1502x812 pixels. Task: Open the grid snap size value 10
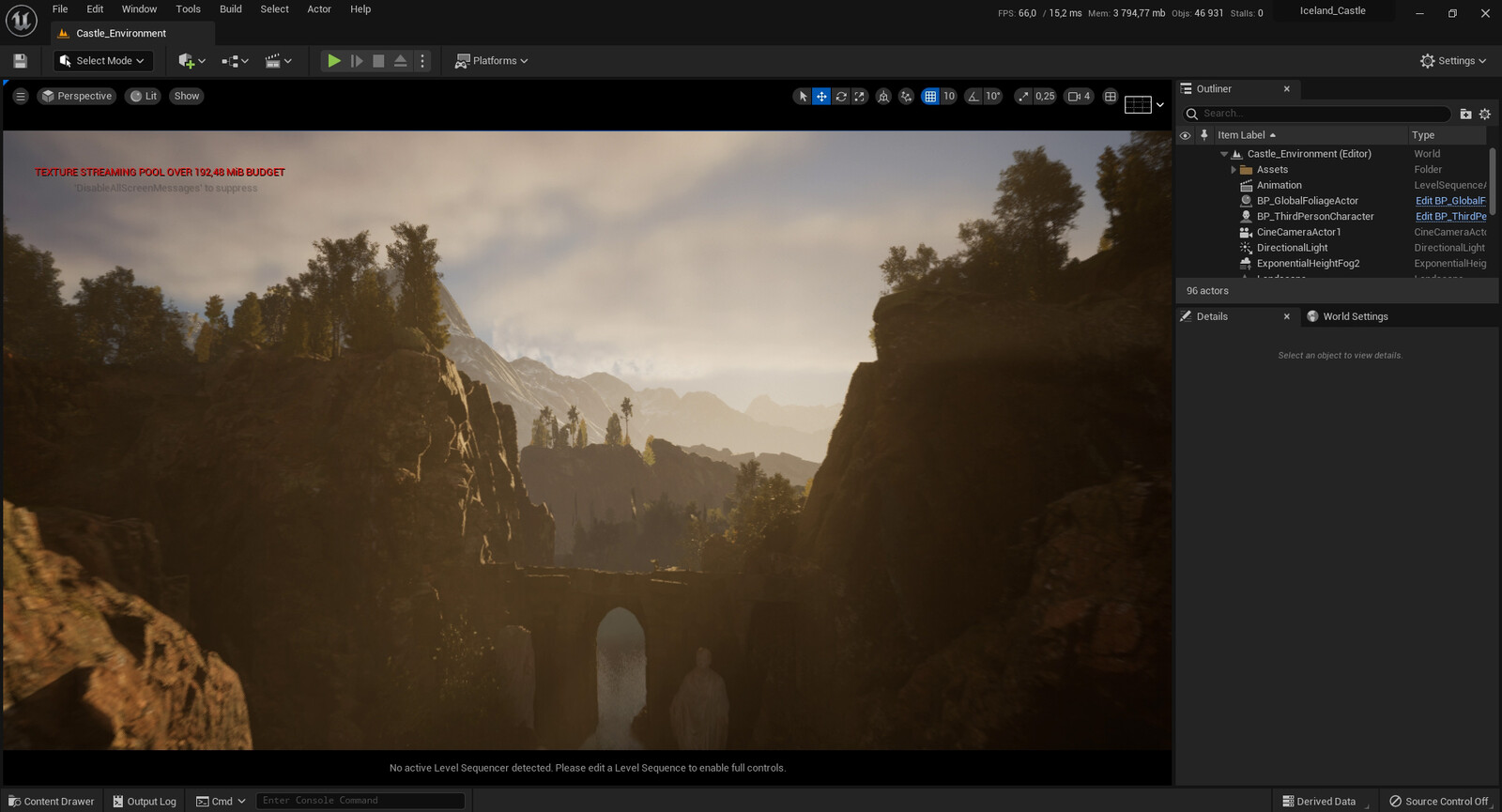click(x=949, y=96)
